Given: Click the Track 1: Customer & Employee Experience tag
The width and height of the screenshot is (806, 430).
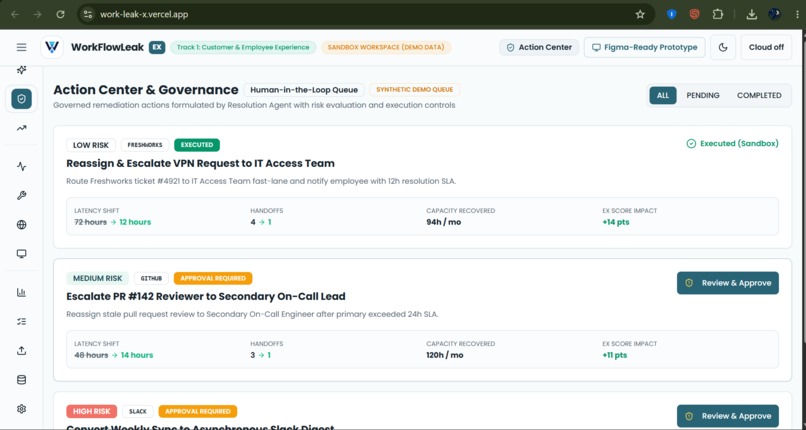Looking at the screenshot, I should (243, 47).
